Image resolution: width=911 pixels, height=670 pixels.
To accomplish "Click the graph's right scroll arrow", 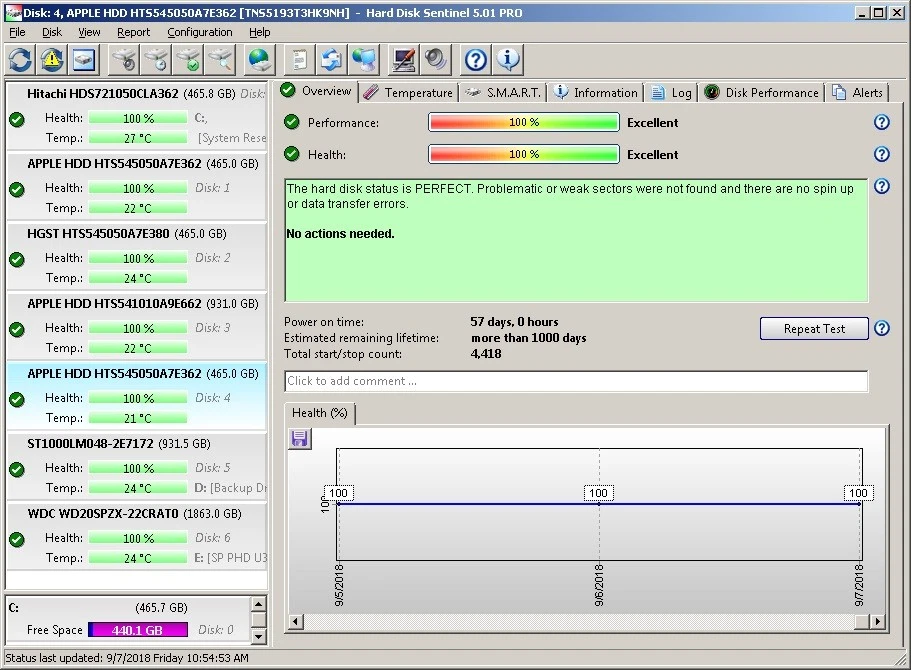I will click(877, 622).
